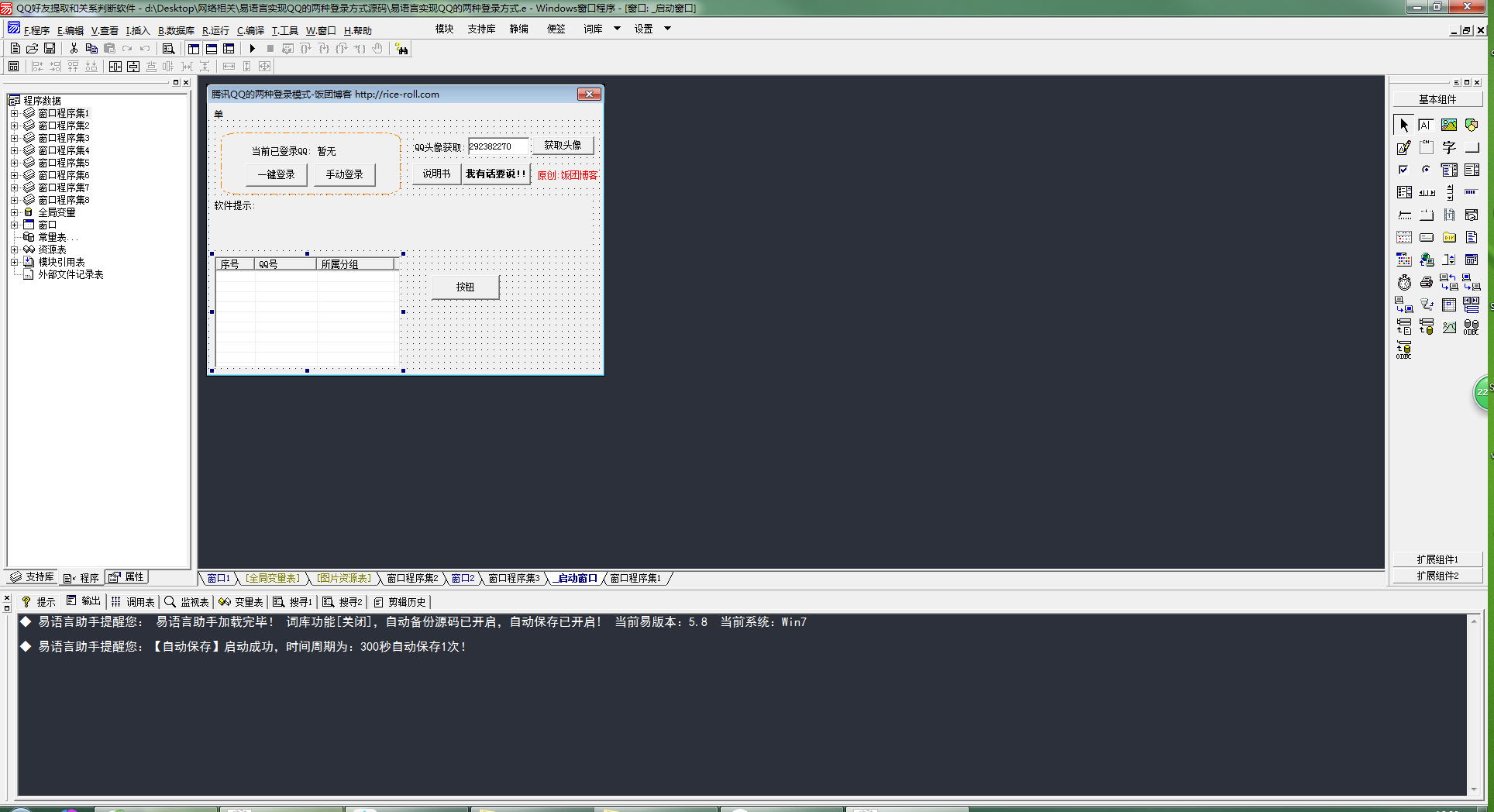This screenshot has height=812, width=1494.
Task: Select the radio button component in palette
Action: [1427, 170]
